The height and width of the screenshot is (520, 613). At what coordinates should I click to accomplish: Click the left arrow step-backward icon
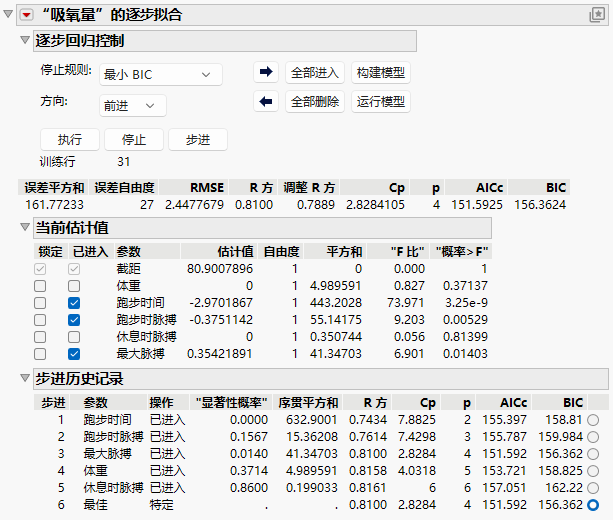pyautogui.click(x=266, y=102)
